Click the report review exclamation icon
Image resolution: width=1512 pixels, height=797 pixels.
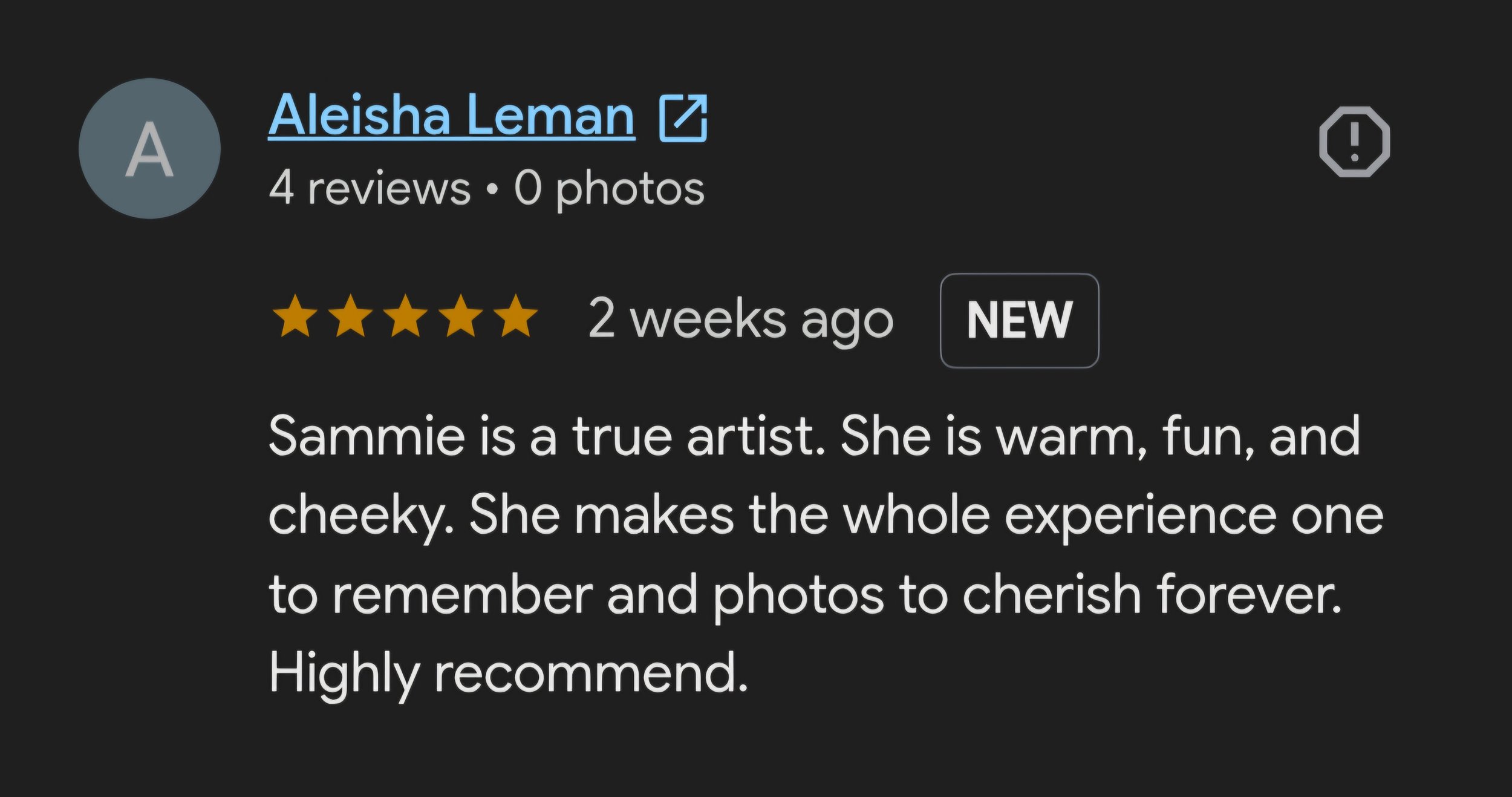click(x=1355, y=142)
